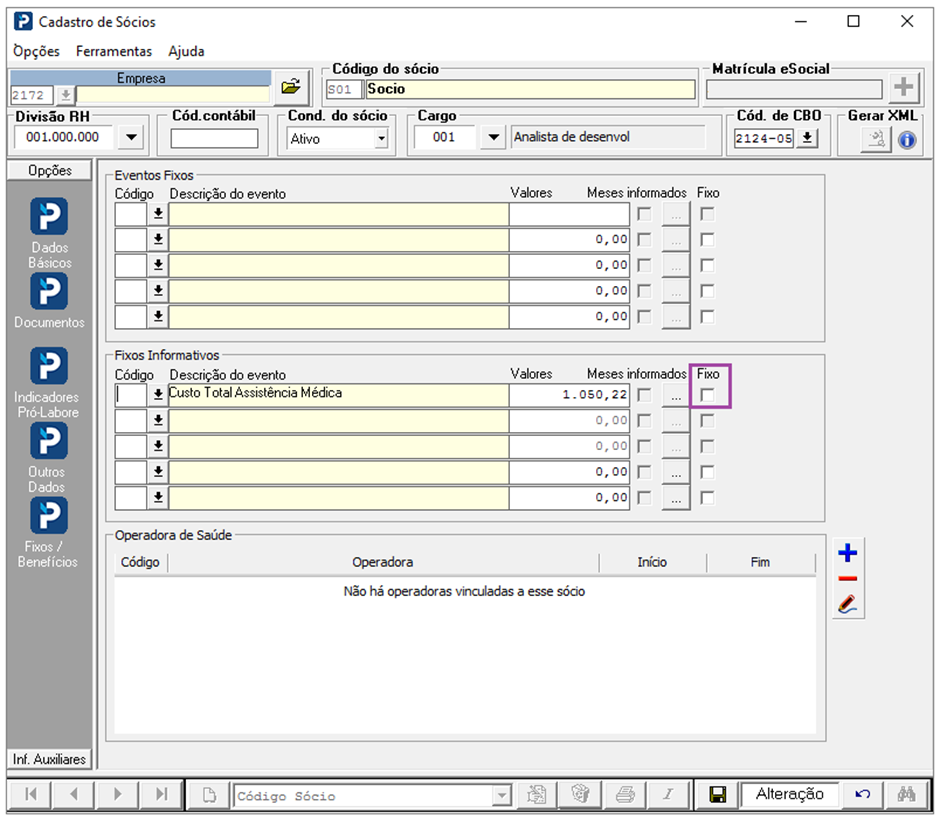The width and height of the screenshot is (940, 819).
Task: Open the Ajuda menu
Action: point(186,52)
